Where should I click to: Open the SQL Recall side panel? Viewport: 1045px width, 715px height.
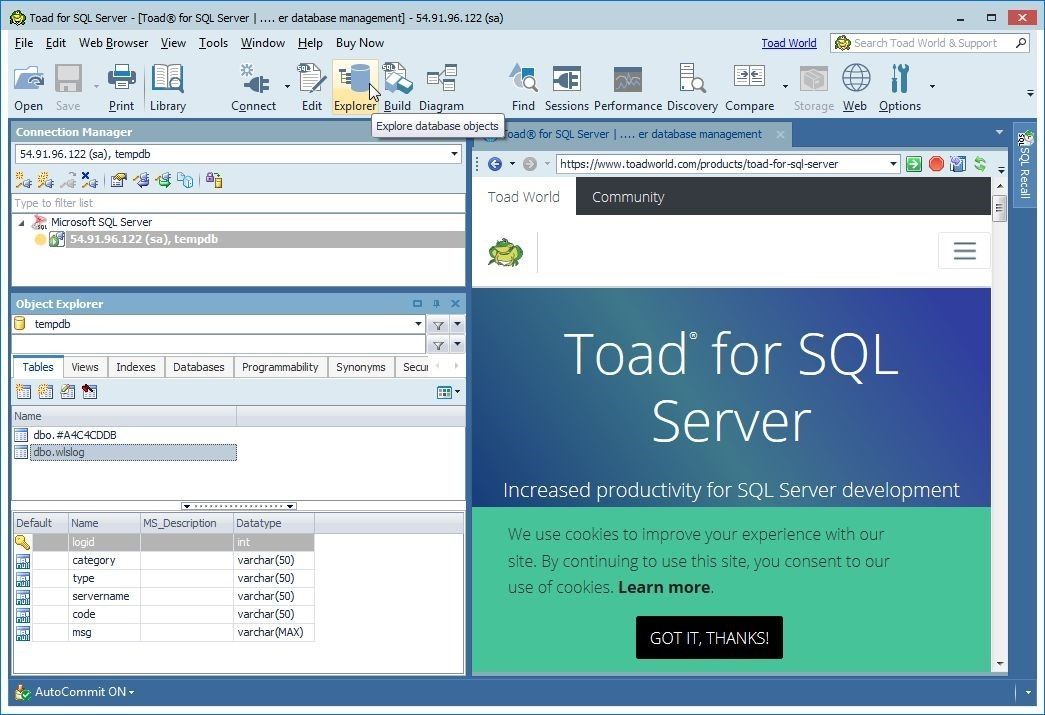pos(1024,165)
